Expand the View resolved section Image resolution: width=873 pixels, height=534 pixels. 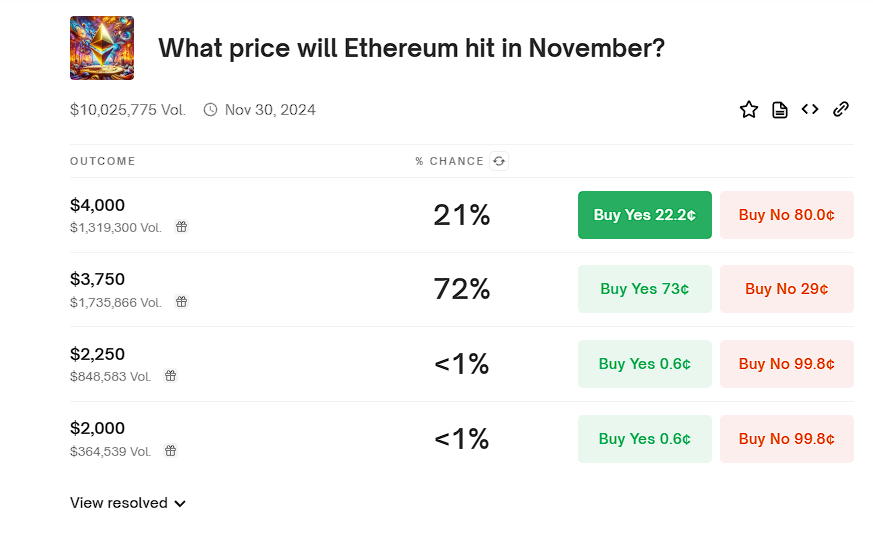point(128,503)
